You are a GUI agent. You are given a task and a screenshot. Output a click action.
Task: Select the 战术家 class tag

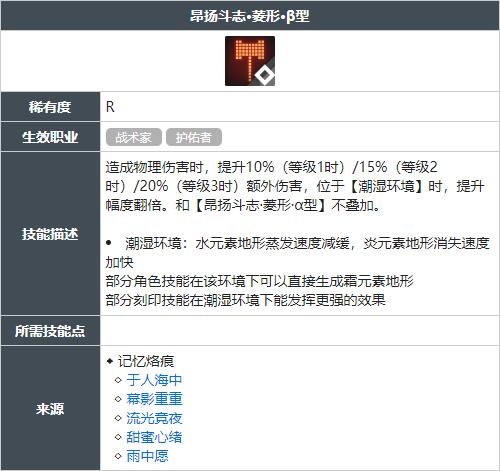pos(134,137)
